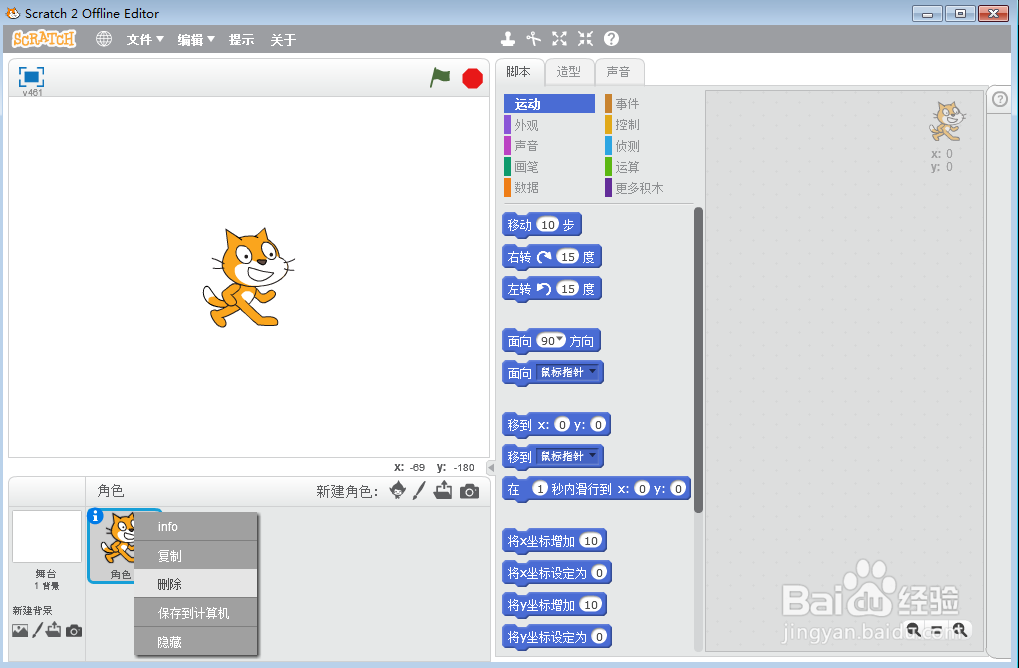
Task: Switch to the 脚本 scripts tab
Action: tap(519, 72)
